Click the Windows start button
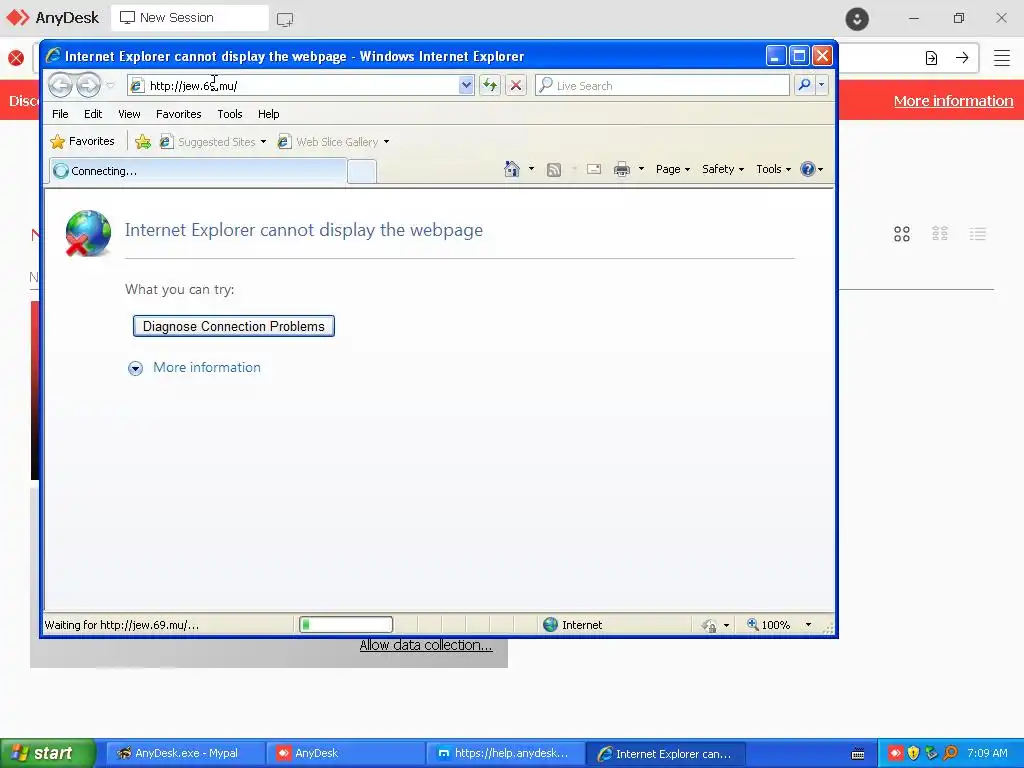Viewport: 1024px width, 768px height. 48,754
